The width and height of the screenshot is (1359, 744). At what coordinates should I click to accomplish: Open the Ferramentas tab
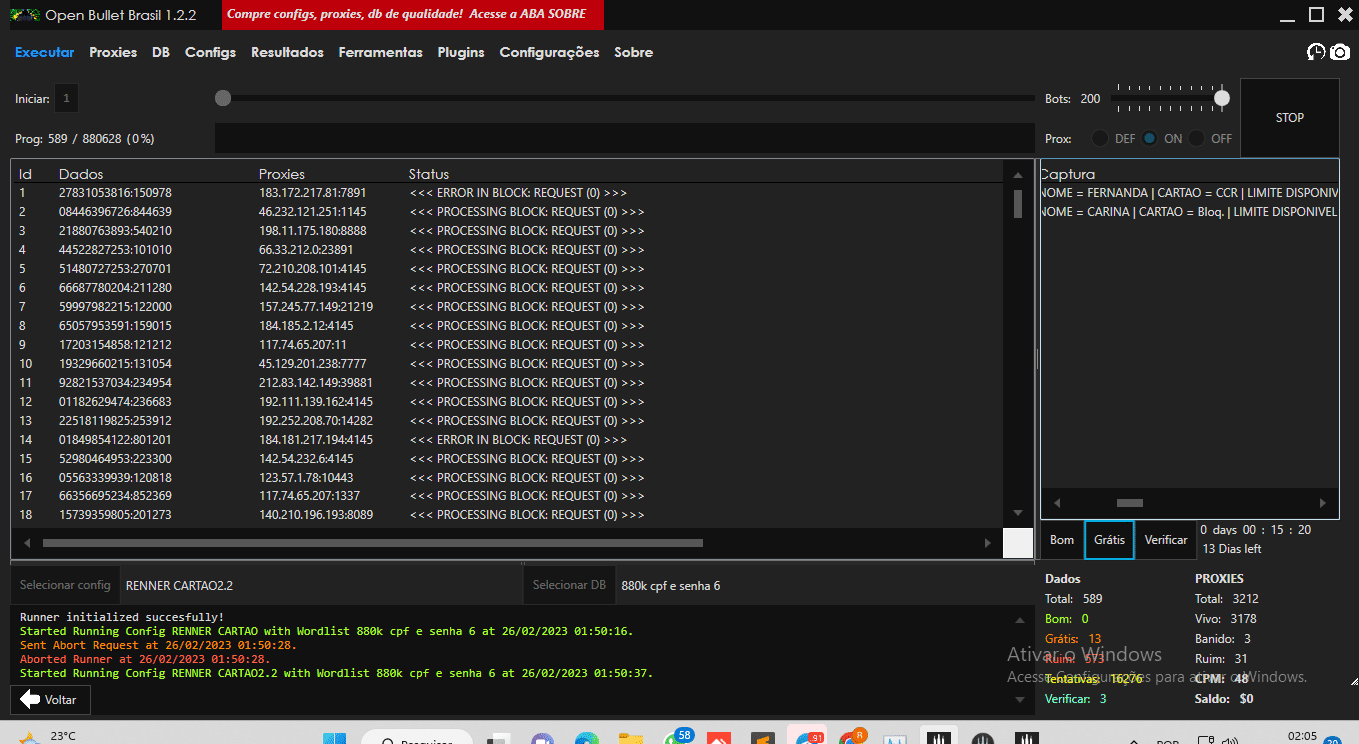(x=380, y=52)
